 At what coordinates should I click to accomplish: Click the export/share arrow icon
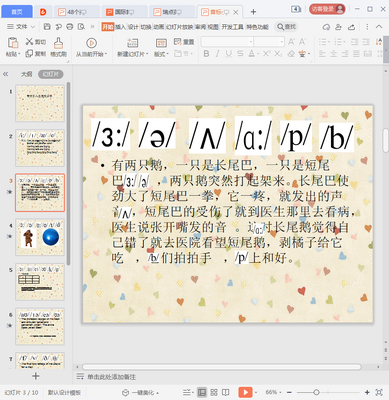pos(351,27)
